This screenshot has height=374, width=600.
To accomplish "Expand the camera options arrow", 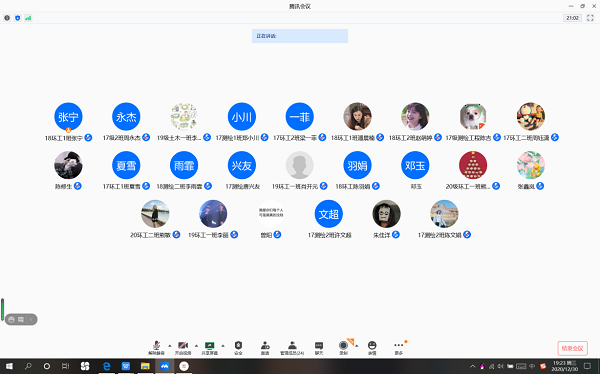I will tap(196, 346).
